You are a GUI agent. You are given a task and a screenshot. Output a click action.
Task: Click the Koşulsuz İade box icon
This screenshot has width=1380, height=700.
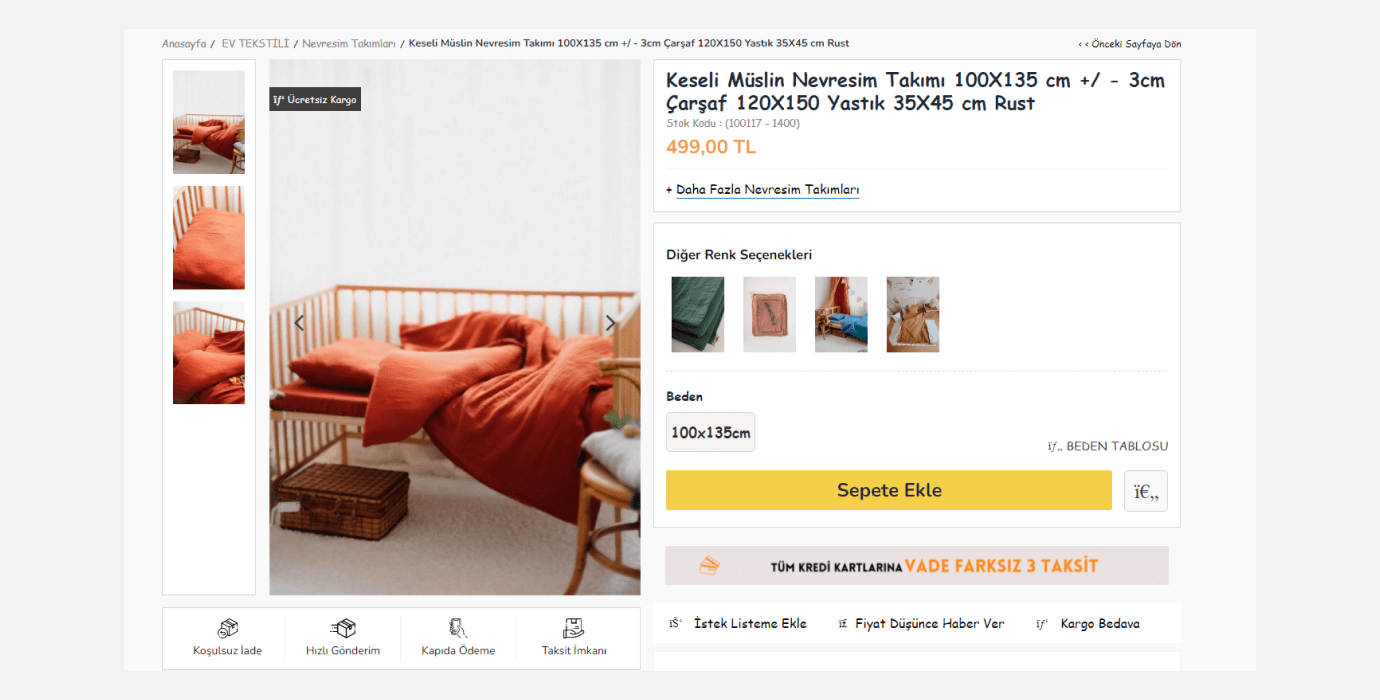pyautogui.click(x=228, y=629)
